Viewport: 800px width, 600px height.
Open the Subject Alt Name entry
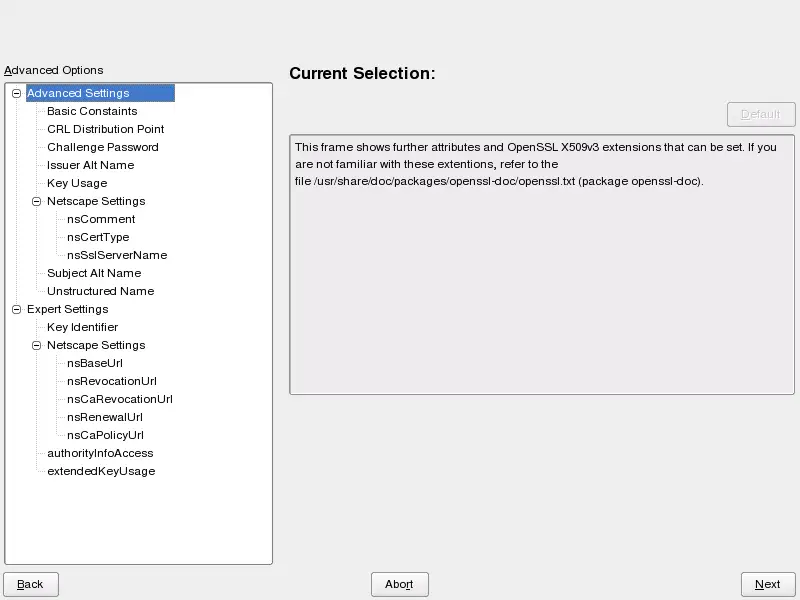[x=94, y=273]
